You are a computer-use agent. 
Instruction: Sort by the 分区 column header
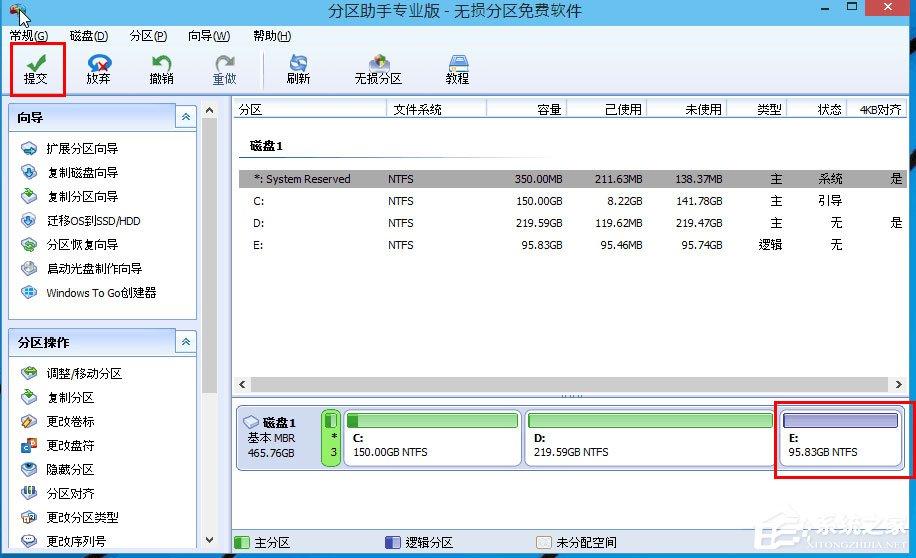pyautogui.click(x=310, y=109)
